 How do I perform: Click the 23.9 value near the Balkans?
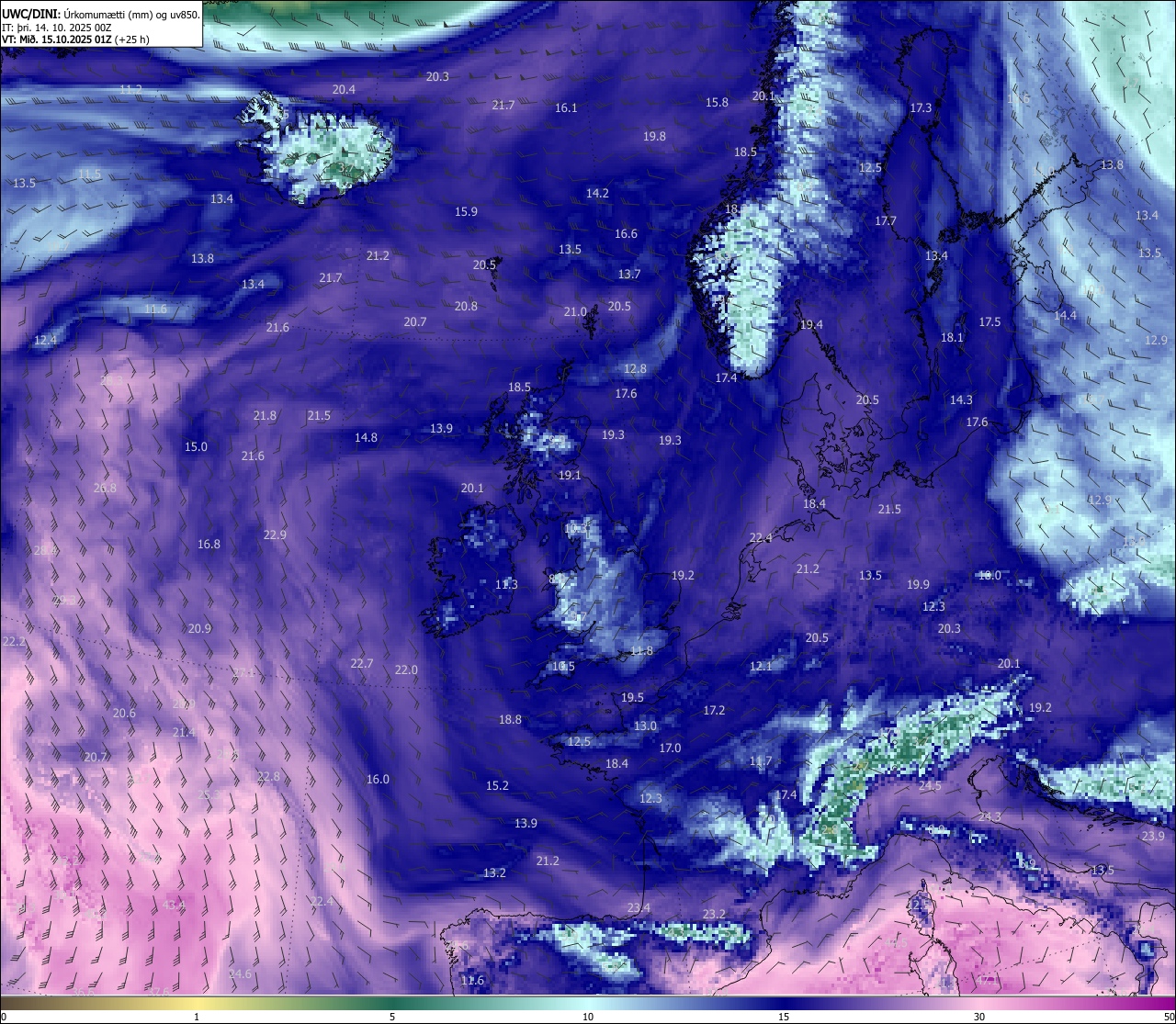pos(1153,837)
